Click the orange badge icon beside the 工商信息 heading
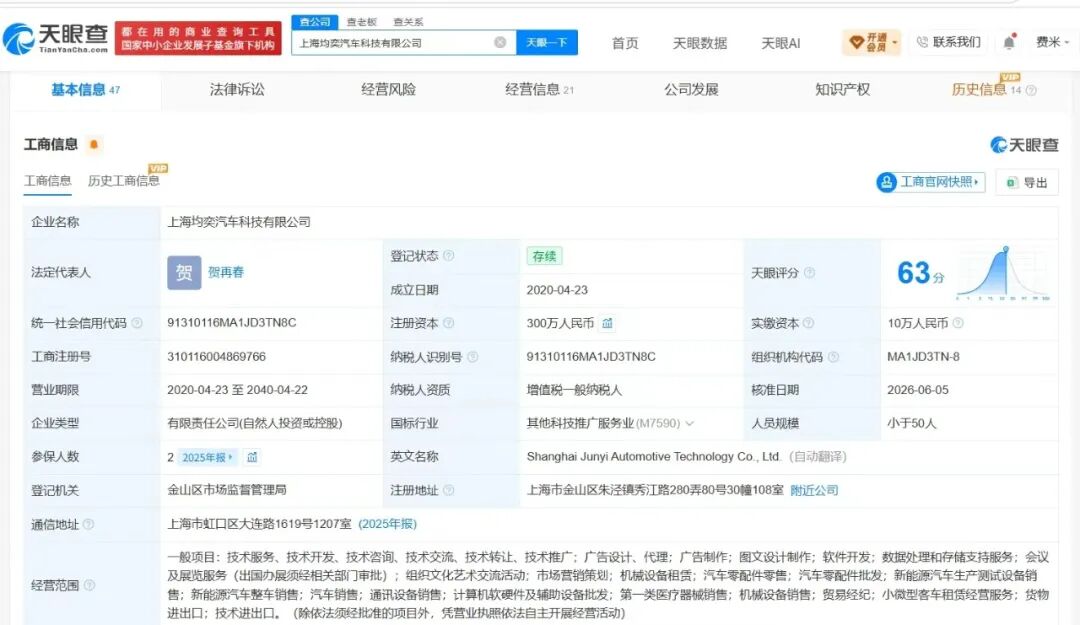Image resolution: width=1080 pixels, height=625 pixels. point(94,145)
